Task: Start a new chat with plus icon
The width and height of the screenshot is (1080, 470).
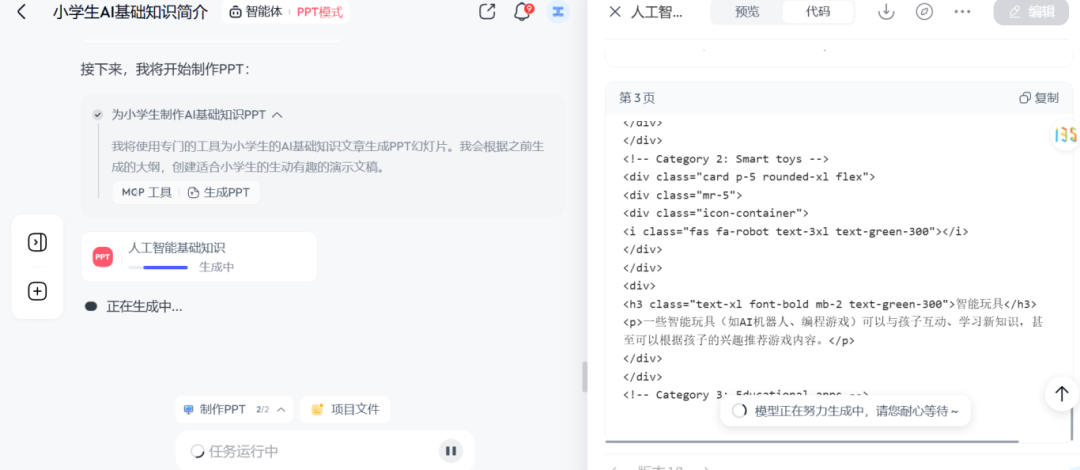Action: click(x=37, y=292)
